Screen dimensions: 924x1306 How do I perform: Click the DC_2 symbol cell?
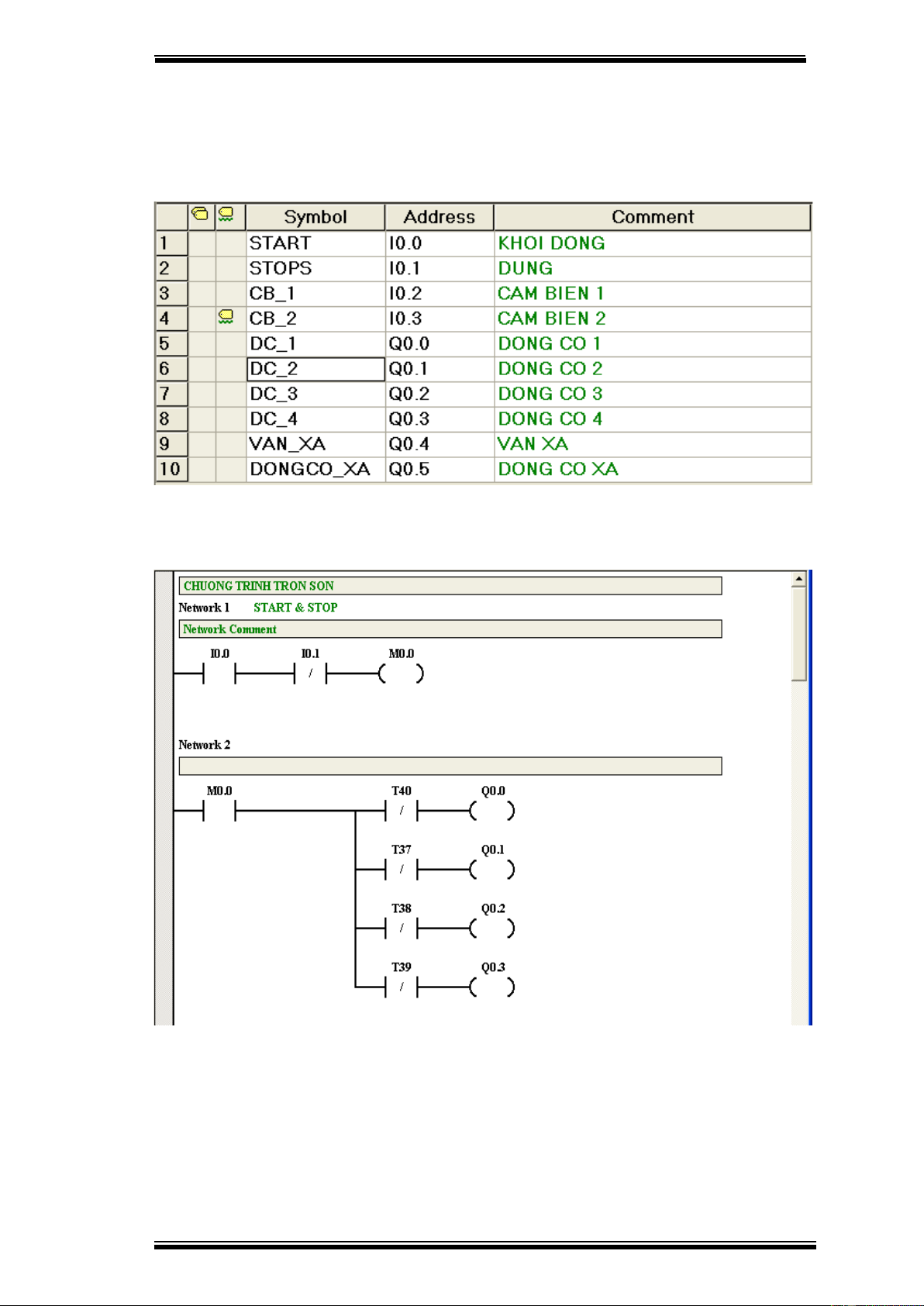coord(315,369)
